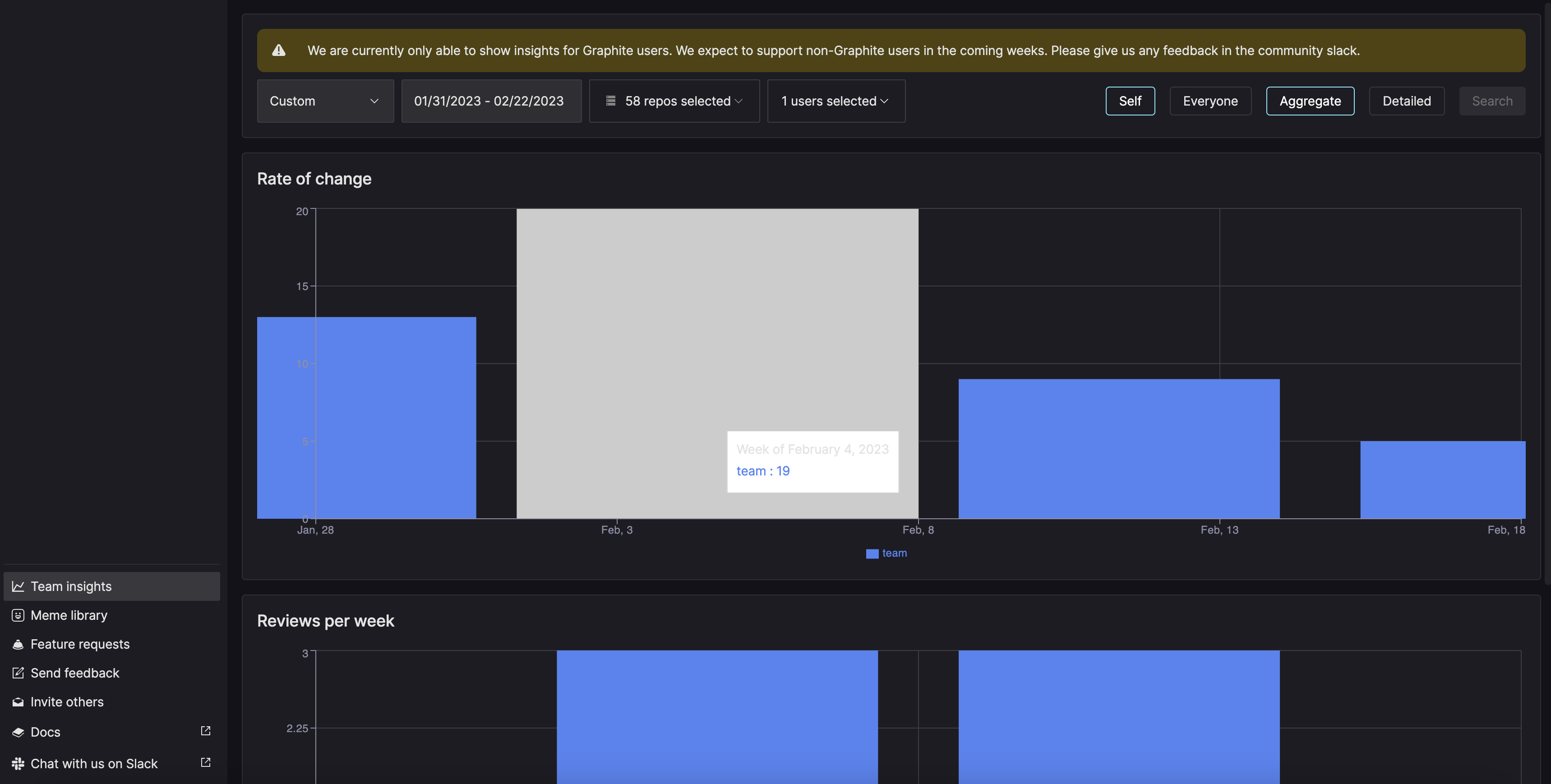
Task: Click the Search button
Action: 1492,101
